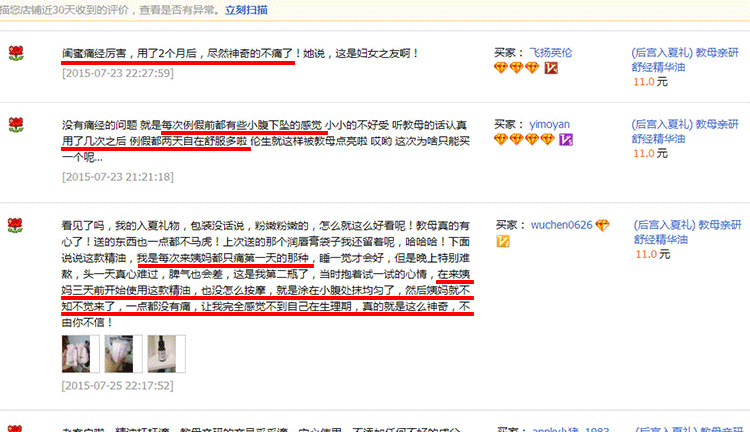Click the purple badge icon under yimoyan

[566, 140]
